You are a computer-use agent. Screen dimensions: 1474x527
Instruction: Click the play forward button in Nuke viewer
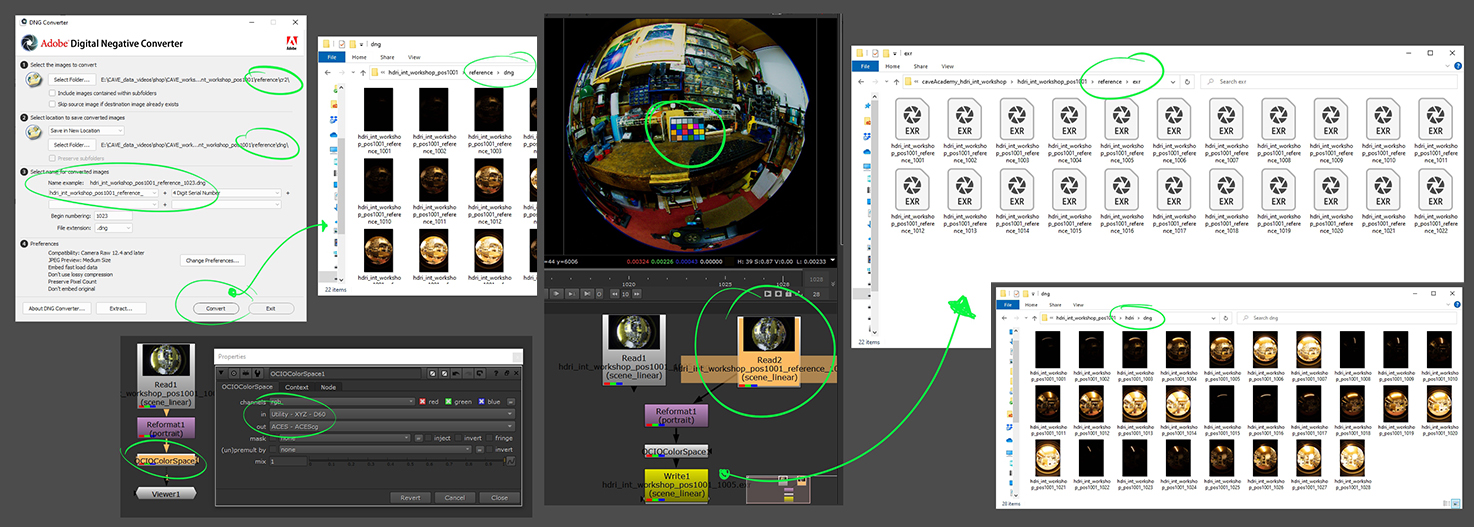(557, 294)
